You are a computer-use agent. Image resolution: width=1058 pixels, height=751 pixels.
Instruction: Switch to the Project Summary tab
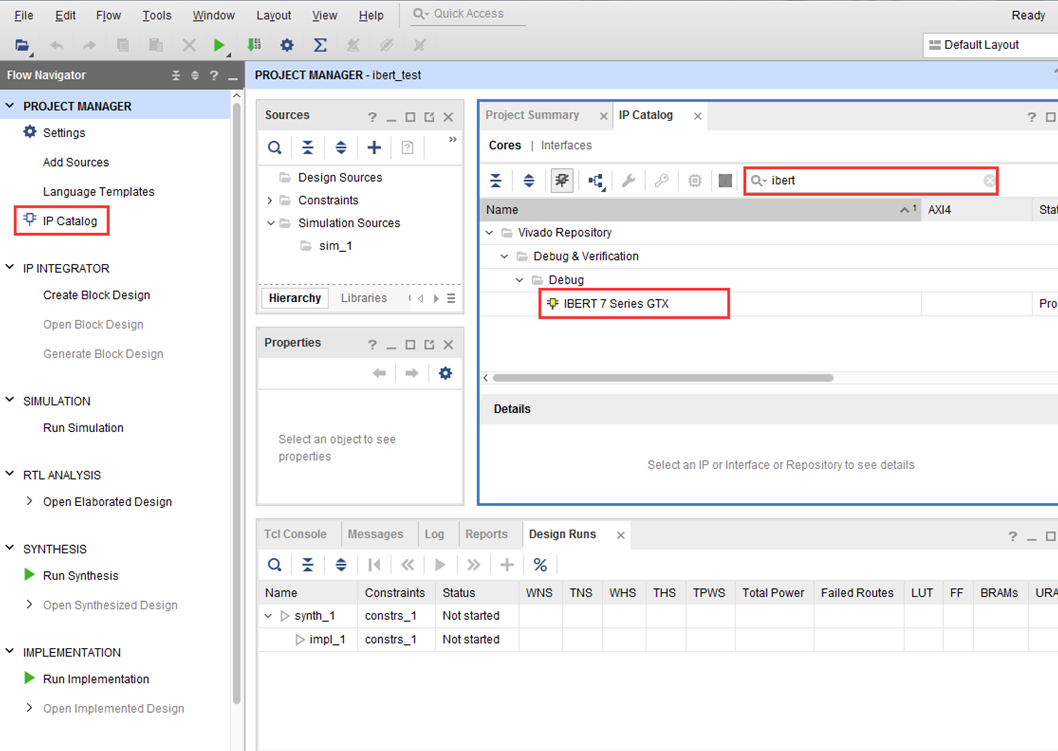pyautogui.click(x=532, y=115)
